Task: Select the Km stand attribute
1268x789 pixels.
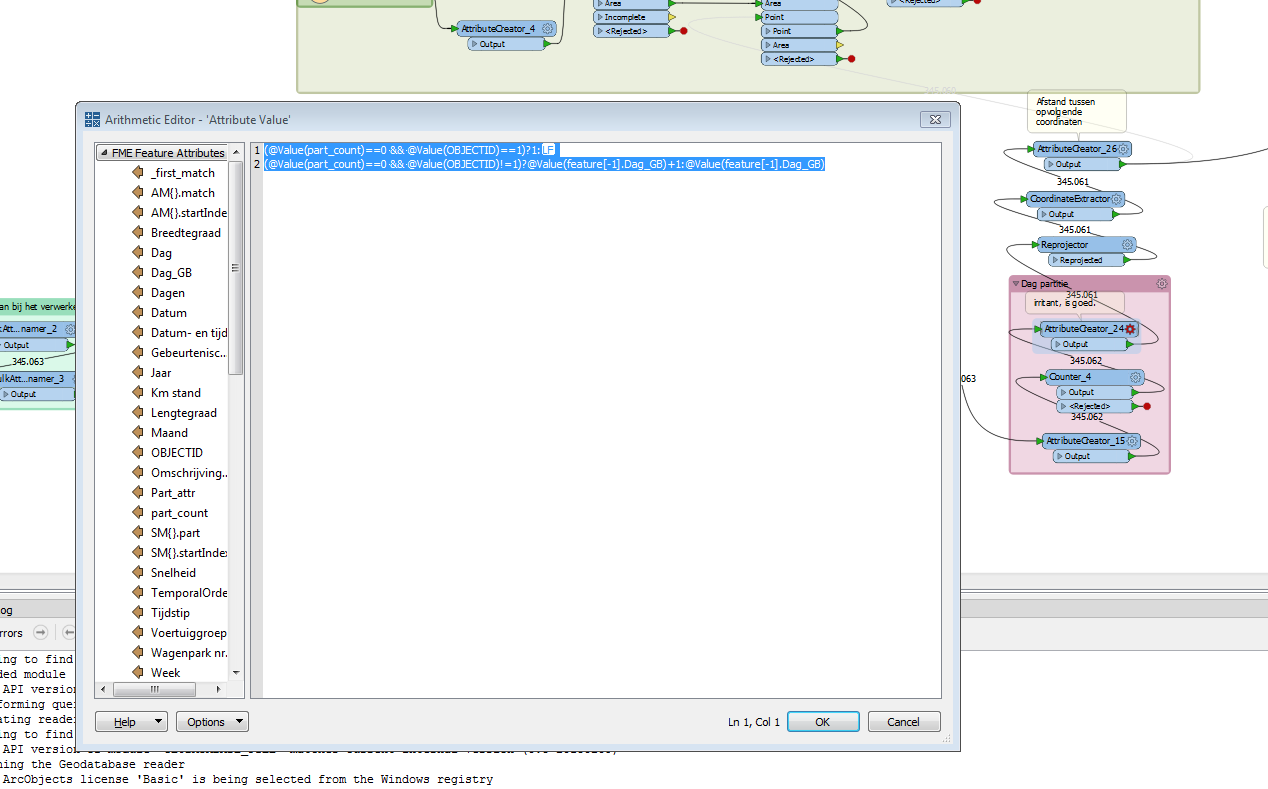Action: 176,393
